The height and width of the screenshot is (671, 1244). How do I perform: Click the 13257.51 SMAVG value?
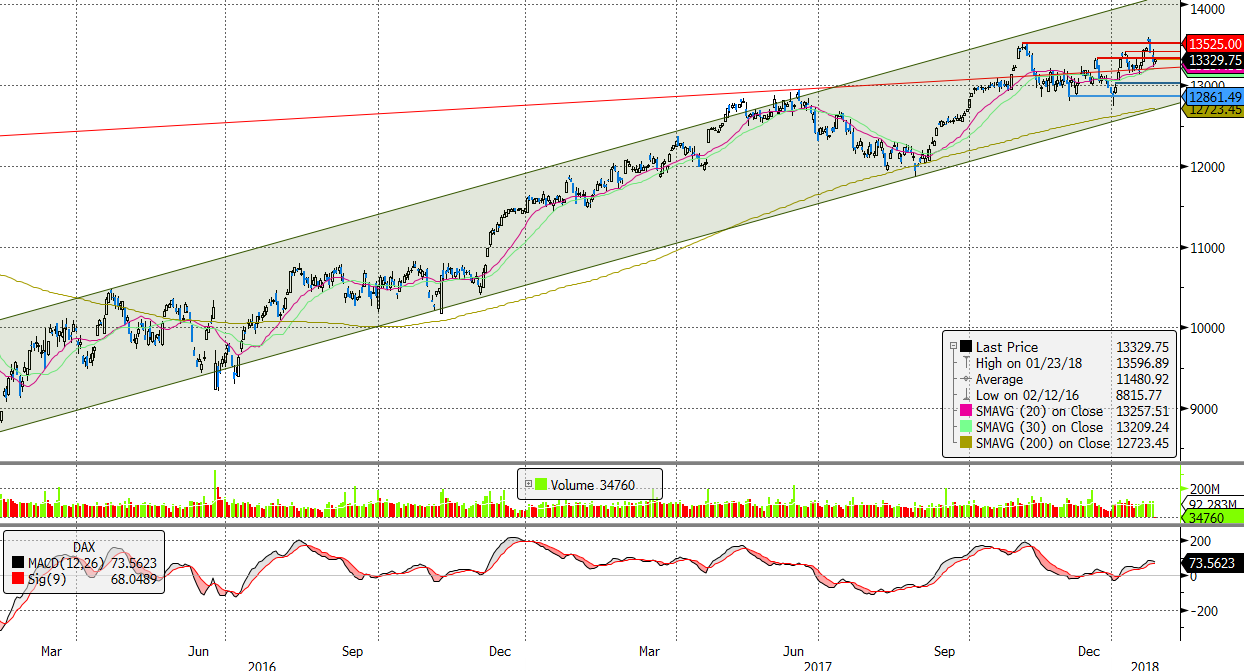click(x=1143, y=411)
